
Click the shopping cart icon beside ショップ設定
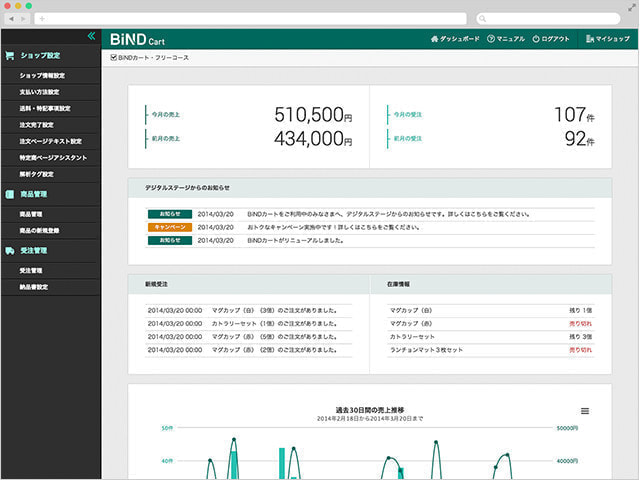[10, 56]
